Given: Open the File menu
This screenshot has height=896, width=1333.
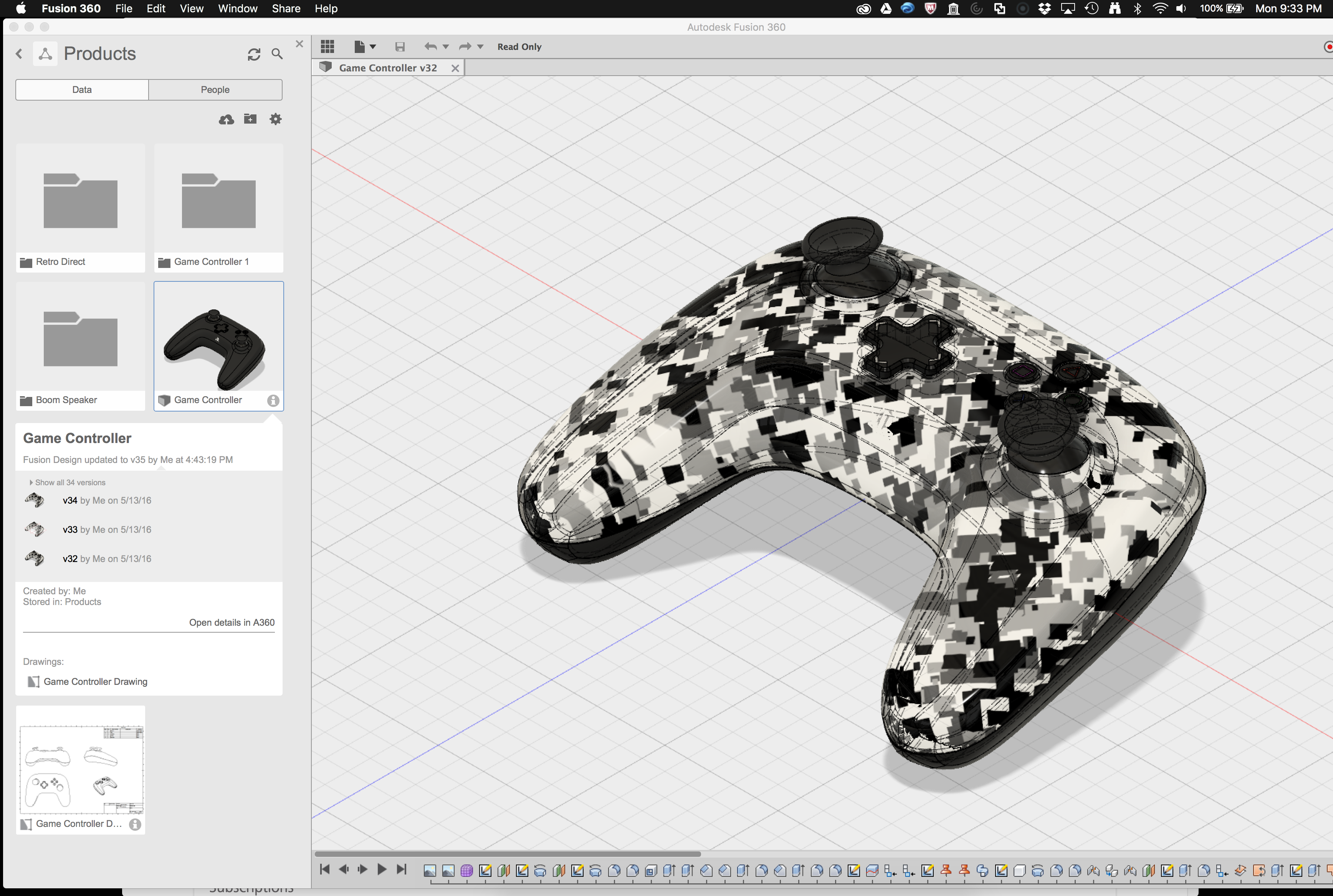Looking at the screenshot, I should [123, 8].
